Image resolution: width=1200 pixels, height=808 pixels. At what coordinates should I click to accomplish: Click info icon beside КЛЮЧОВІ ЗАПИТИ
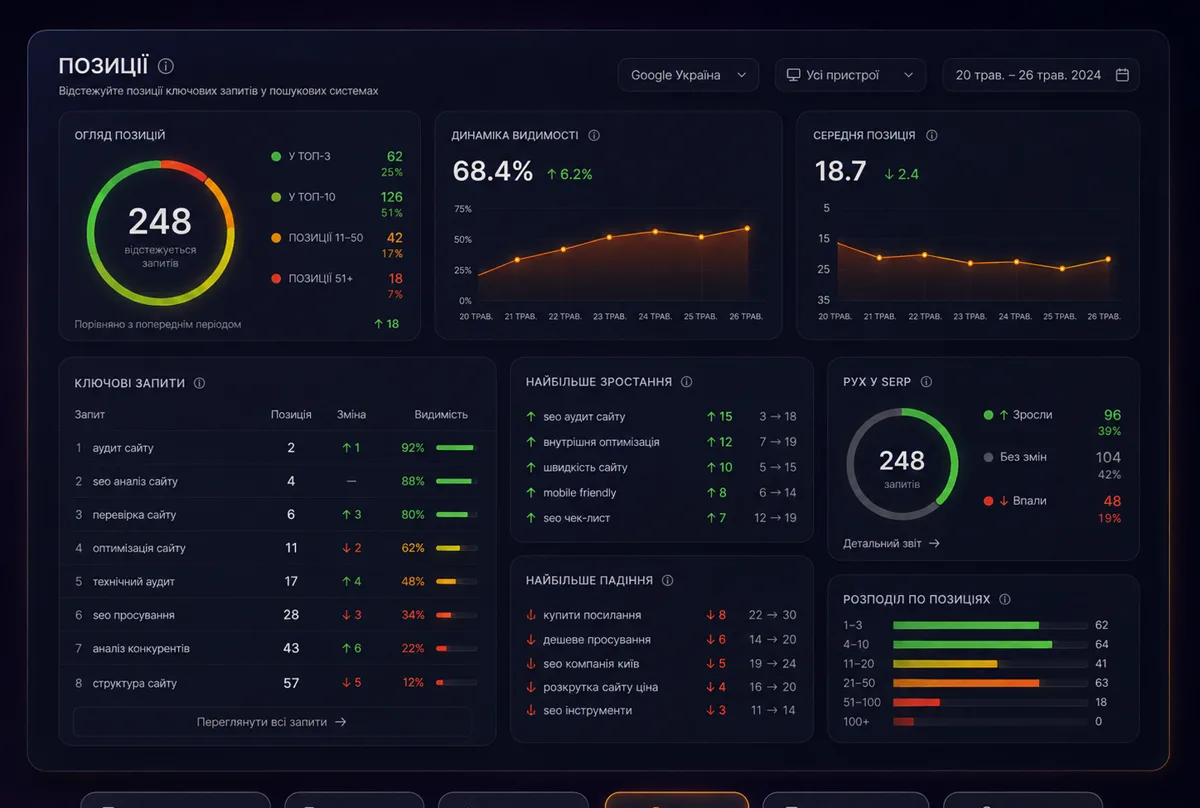199,383
